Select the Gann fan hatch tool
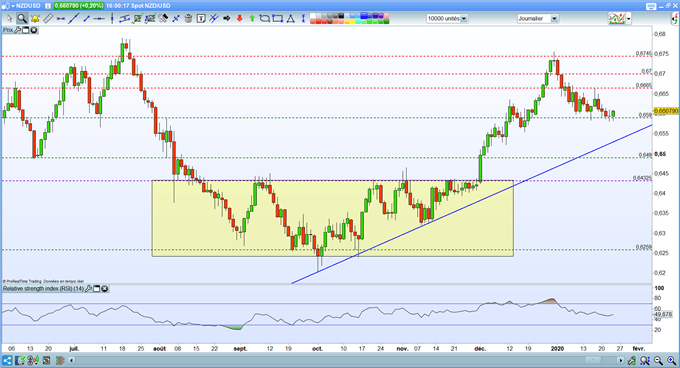680x368 pixels. tap(163, 19)
